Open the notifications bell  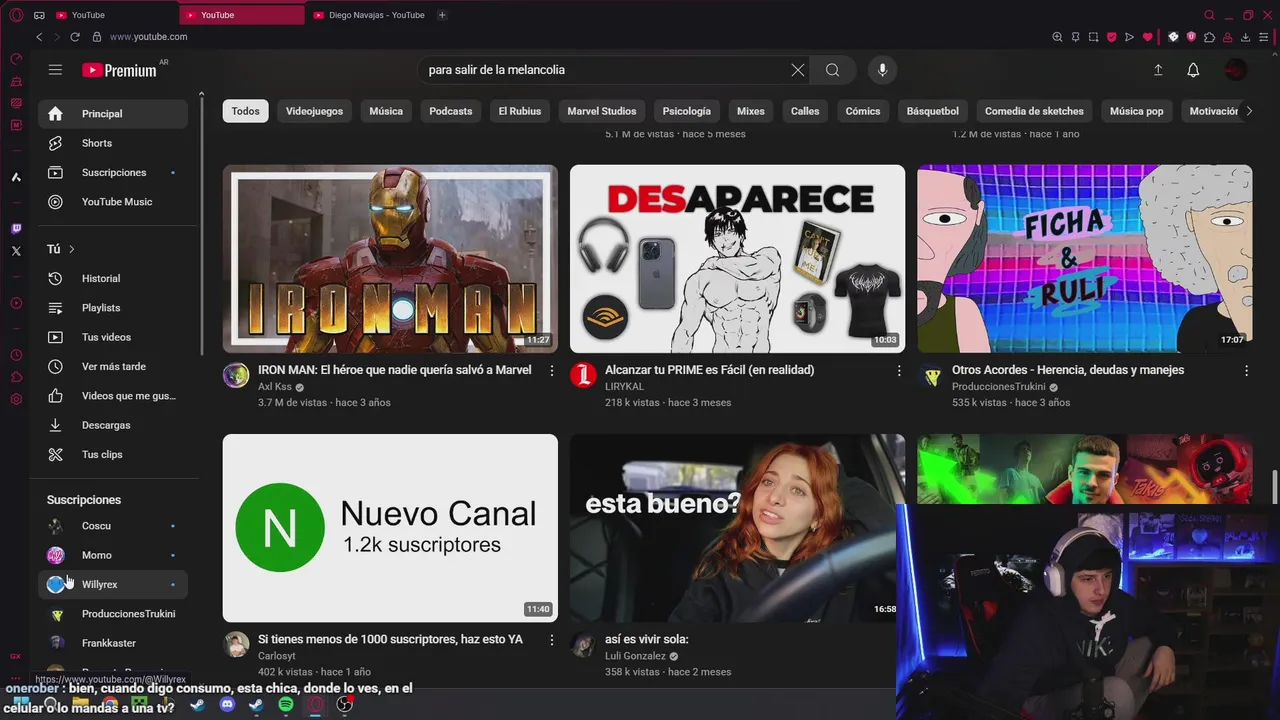[1193, 70]
